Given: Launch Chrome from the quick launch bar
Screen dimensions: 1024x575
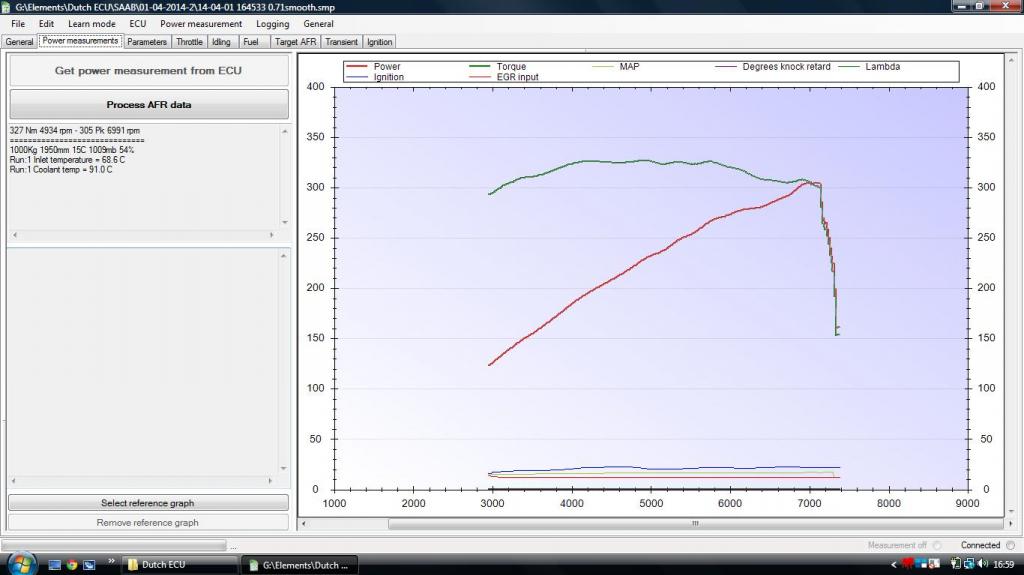Looking at the screenshot, I should click(72, 565).
